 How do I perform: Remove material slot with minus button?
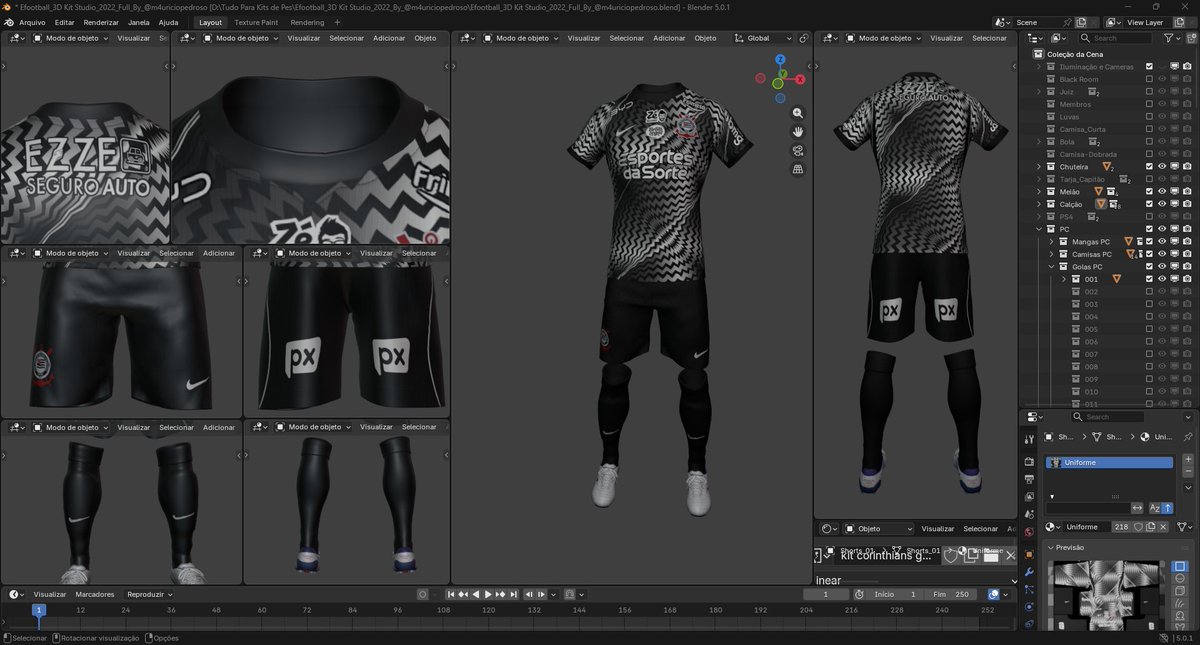coord(1188,471)
